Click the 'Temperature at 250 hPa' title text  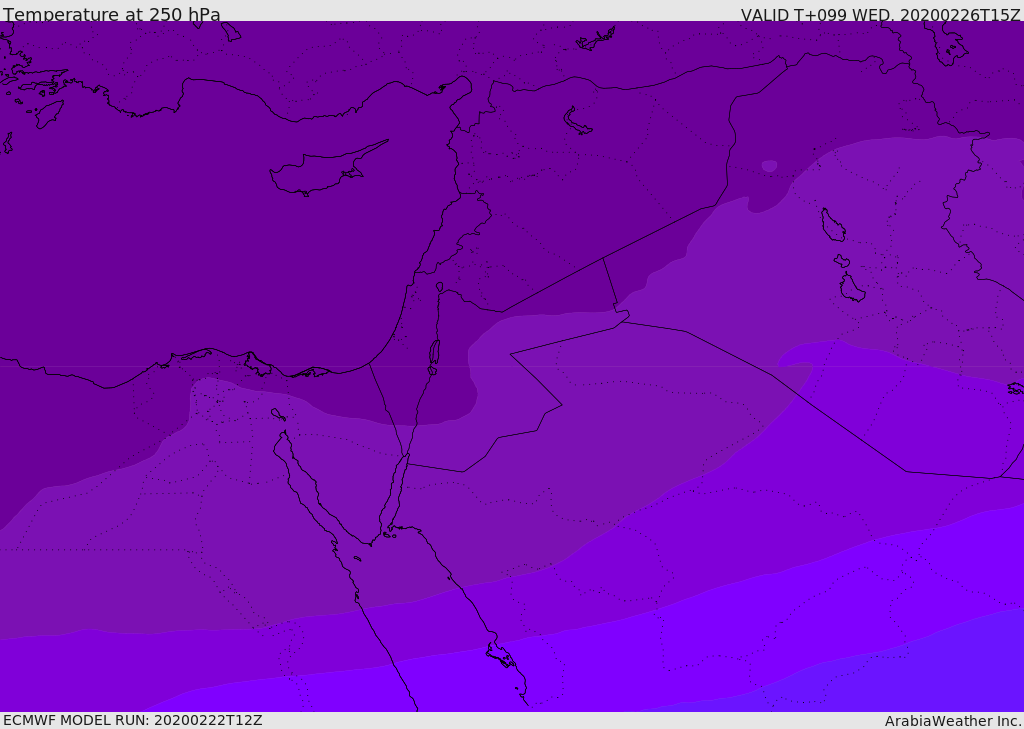(x=112, y=14)
